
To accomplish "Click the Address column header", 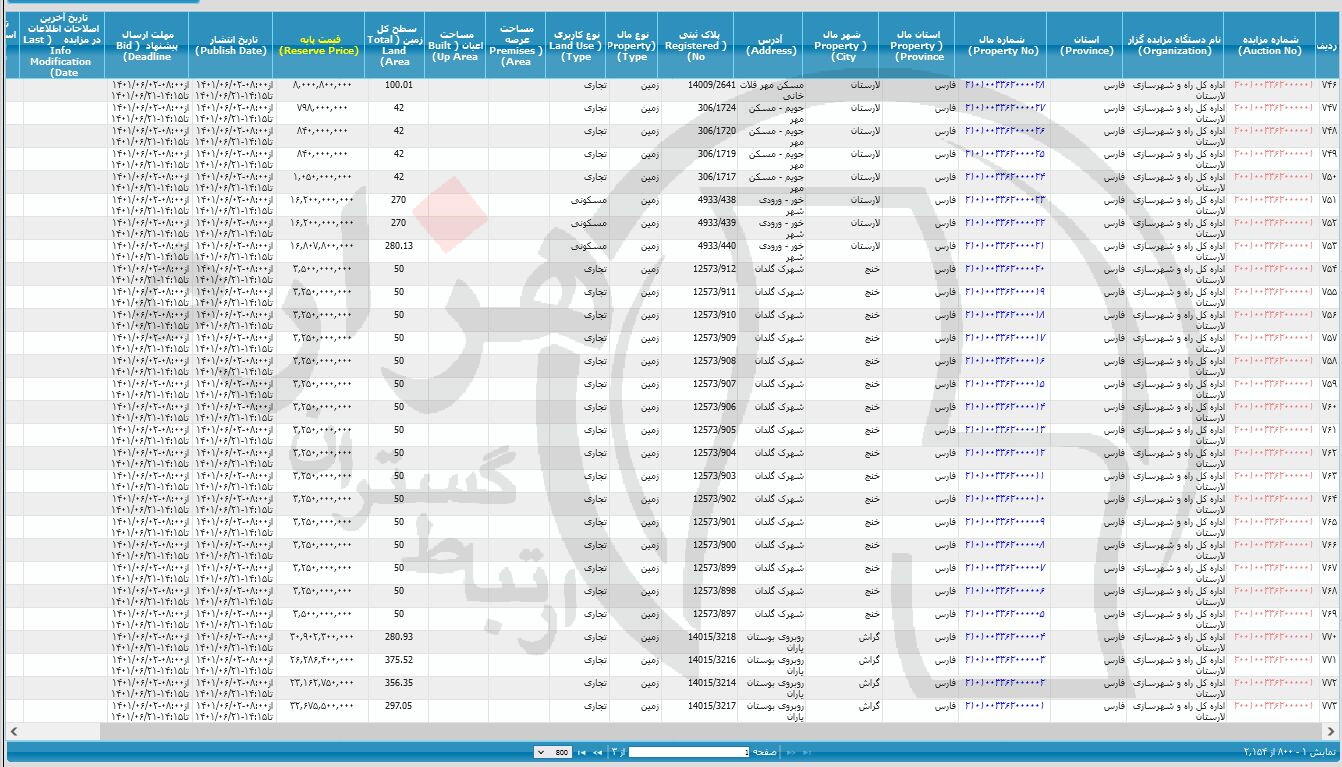I will point(771,45).
